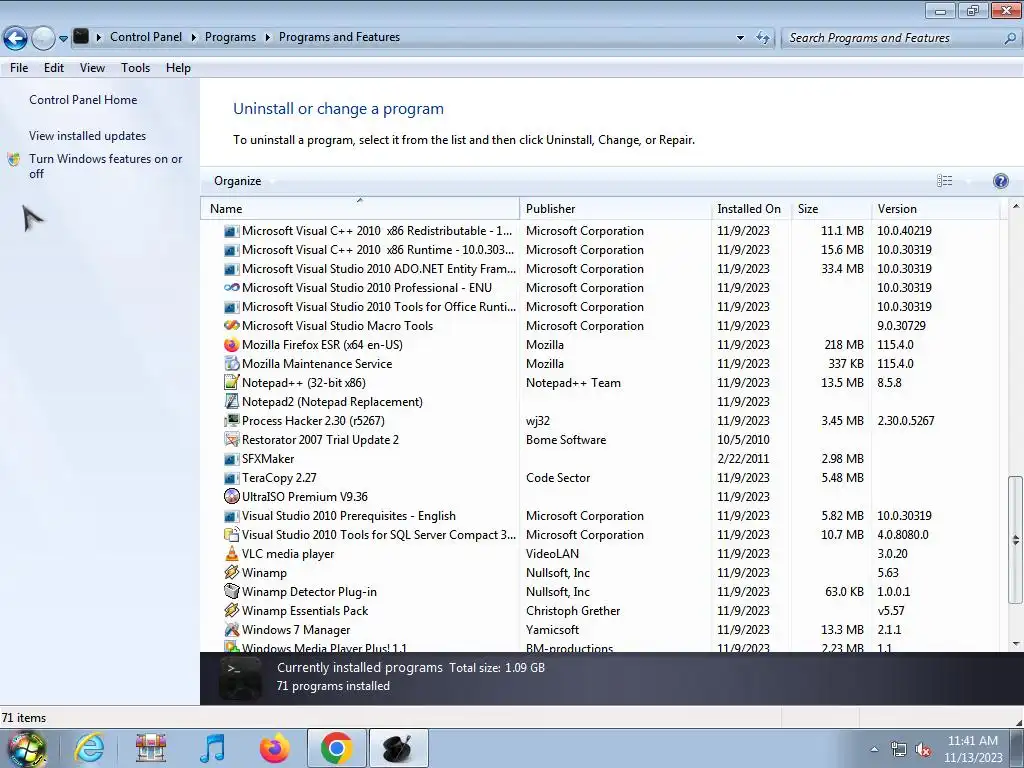
Task: Open View installed updates
Action: point(88,136)
